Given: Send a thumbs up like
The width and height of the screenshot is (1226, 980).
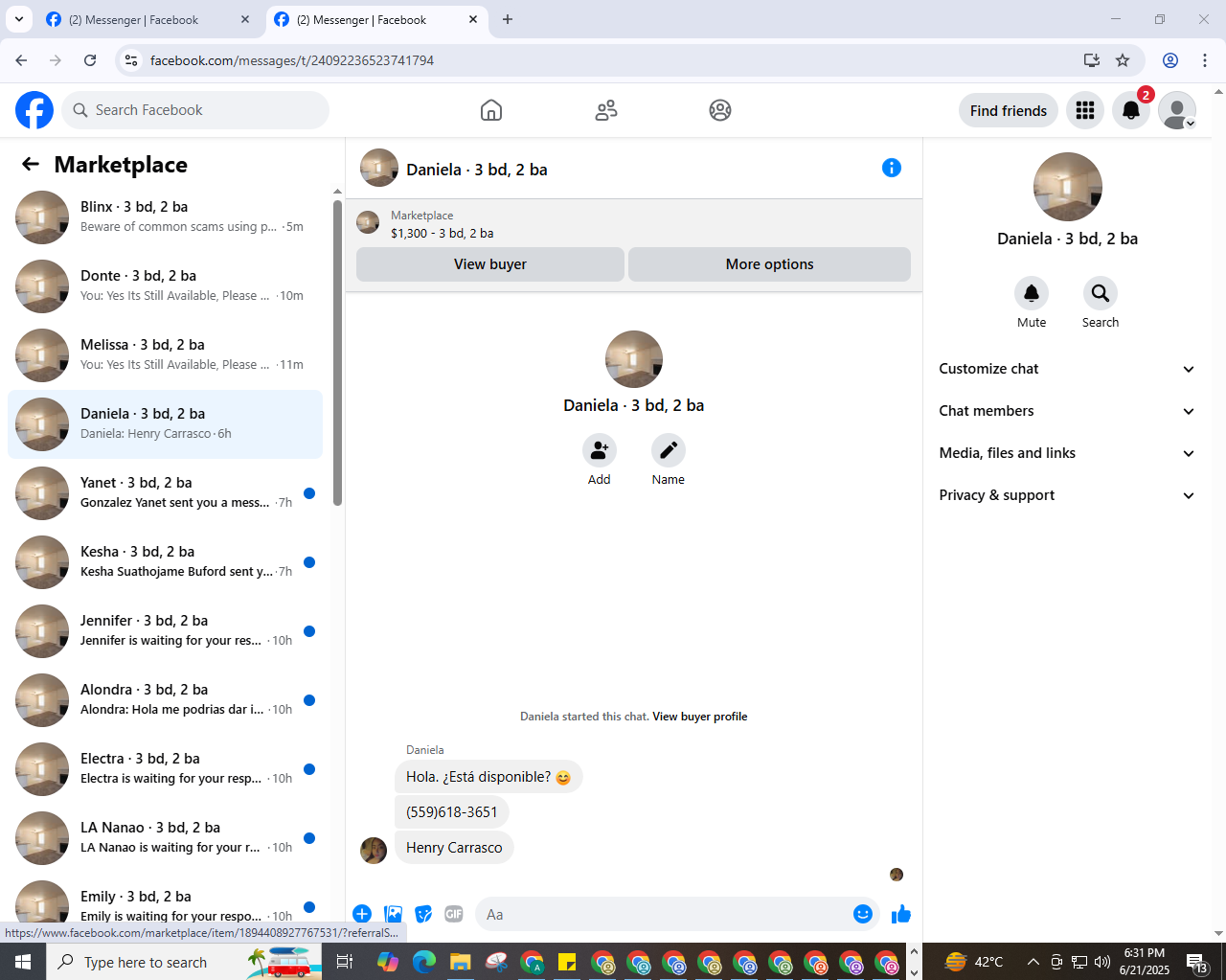Looking at the screenshot, I should 901,914.
